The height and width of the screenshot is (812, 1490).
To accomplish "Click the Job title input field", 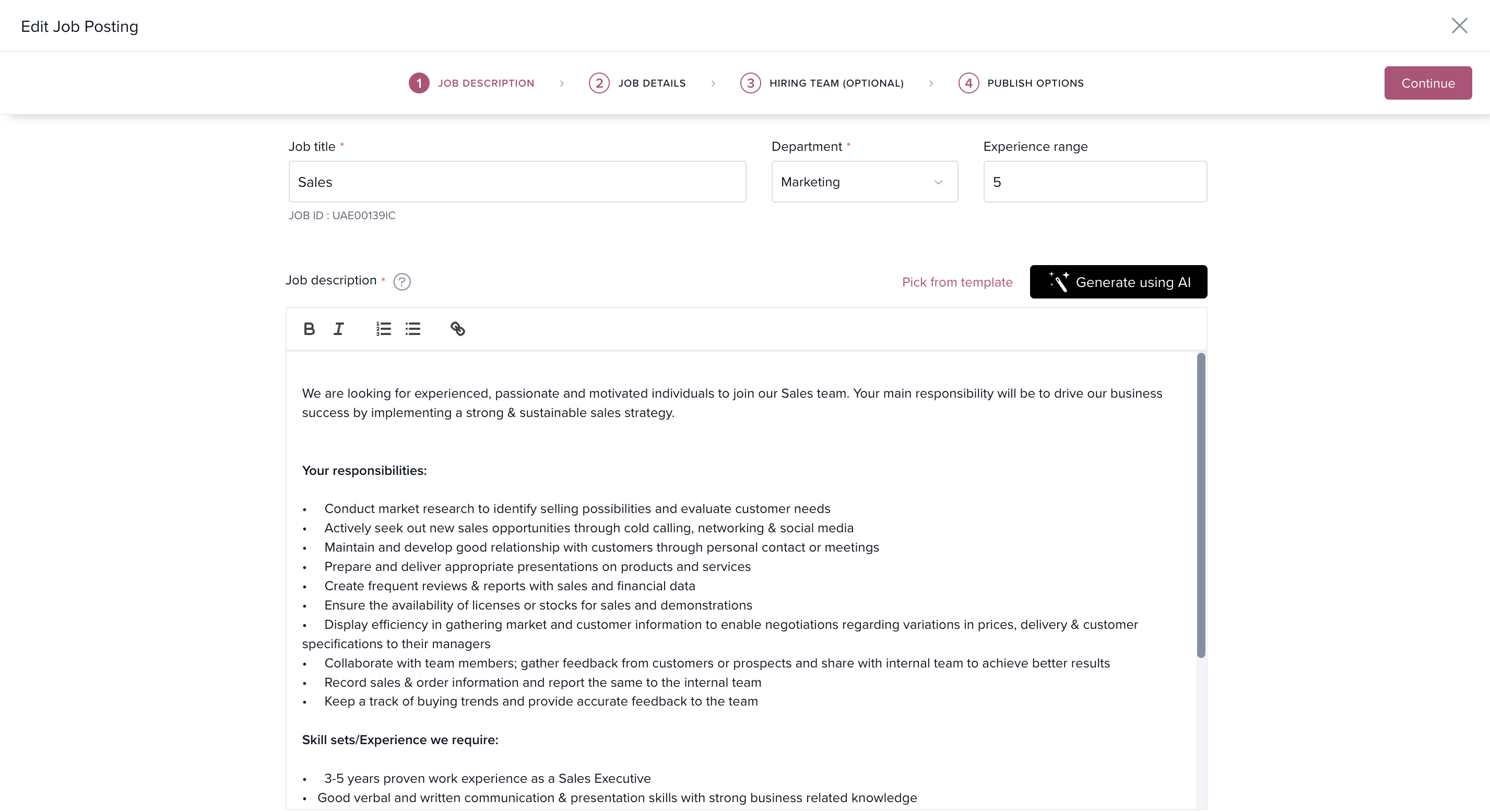I will pyautogui.click(x=517, y=182).
